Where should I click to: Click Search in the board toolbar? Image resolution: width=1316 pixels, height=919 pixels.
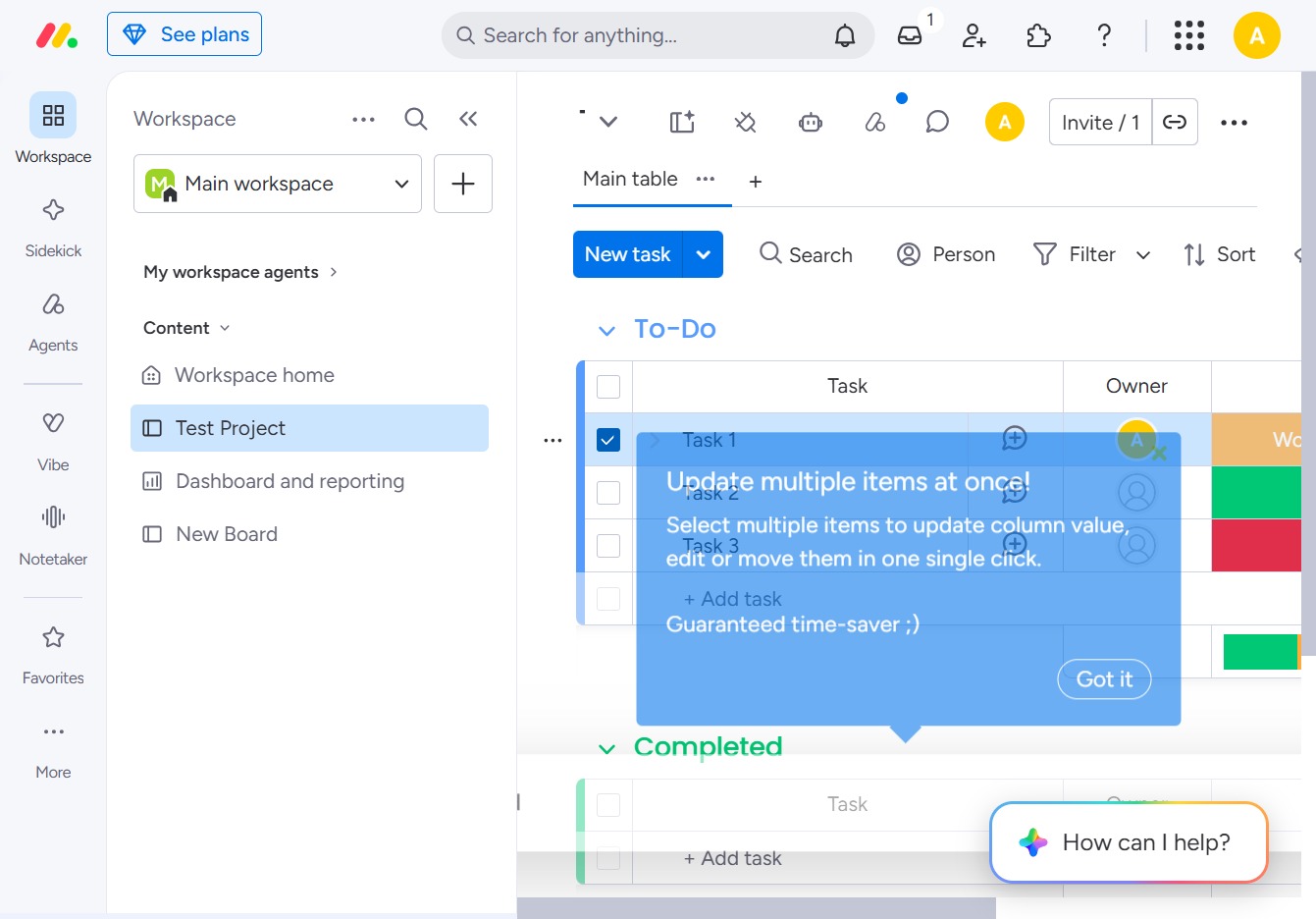click(x=806, y=254)
